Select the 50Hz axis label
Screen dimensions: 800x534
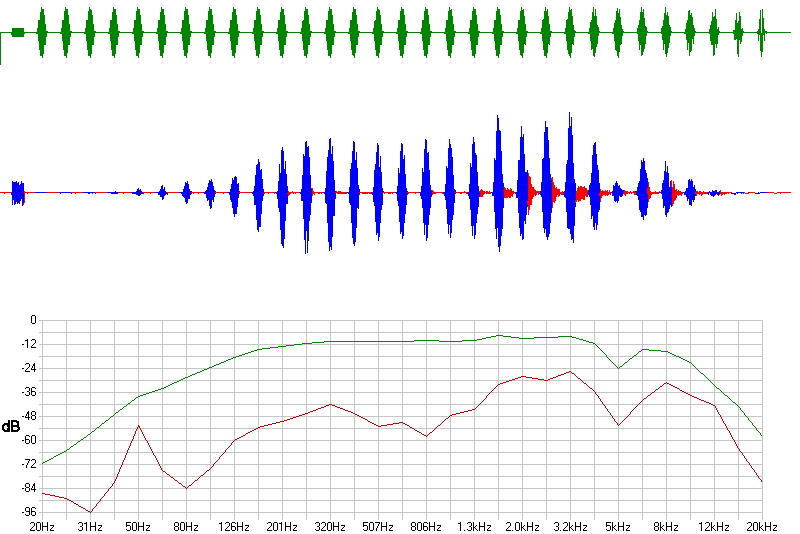tap(138, 527)
